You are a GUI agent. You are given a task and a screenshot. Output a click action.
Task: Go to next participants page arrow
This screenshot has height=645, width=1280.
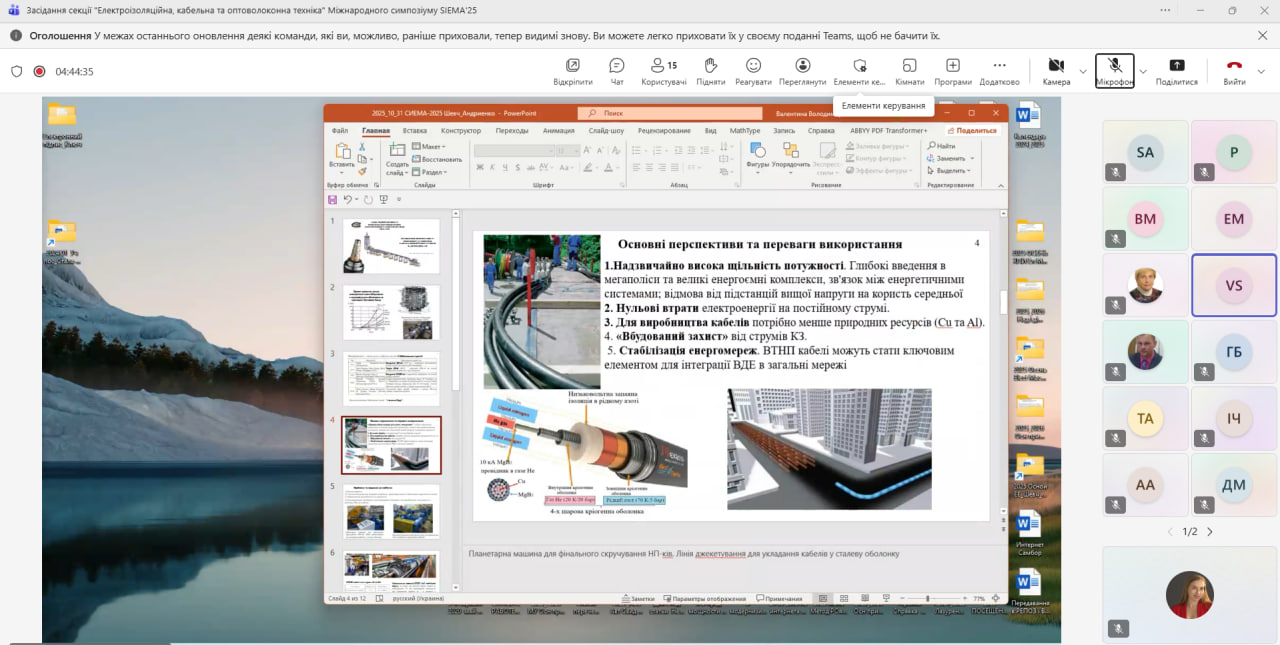click(x=1210, y=532)
